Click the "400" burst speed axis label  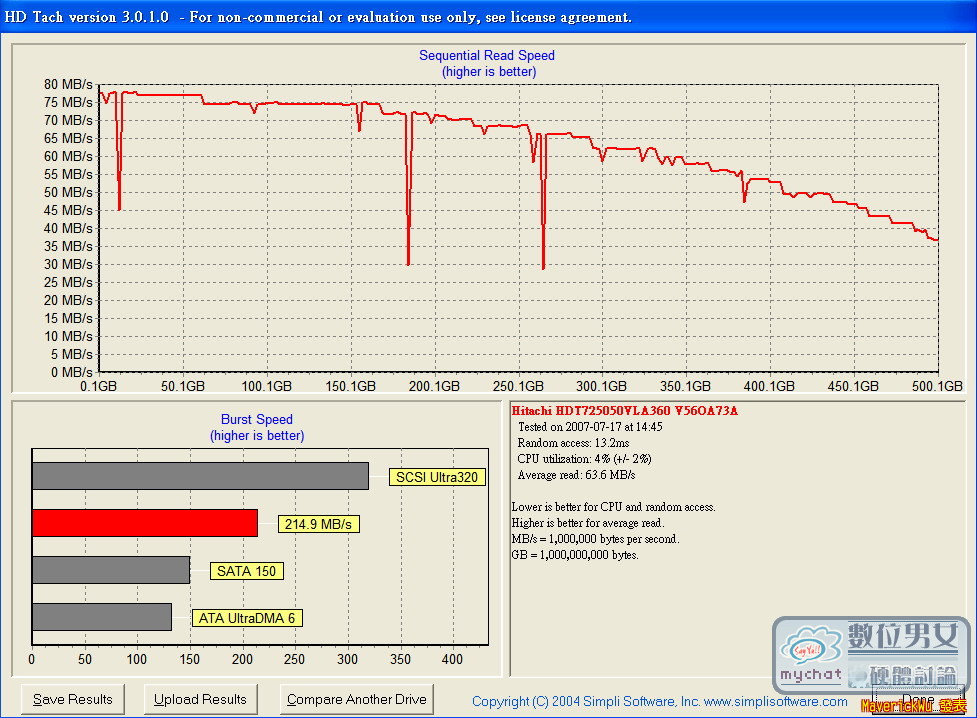[452, 659]
